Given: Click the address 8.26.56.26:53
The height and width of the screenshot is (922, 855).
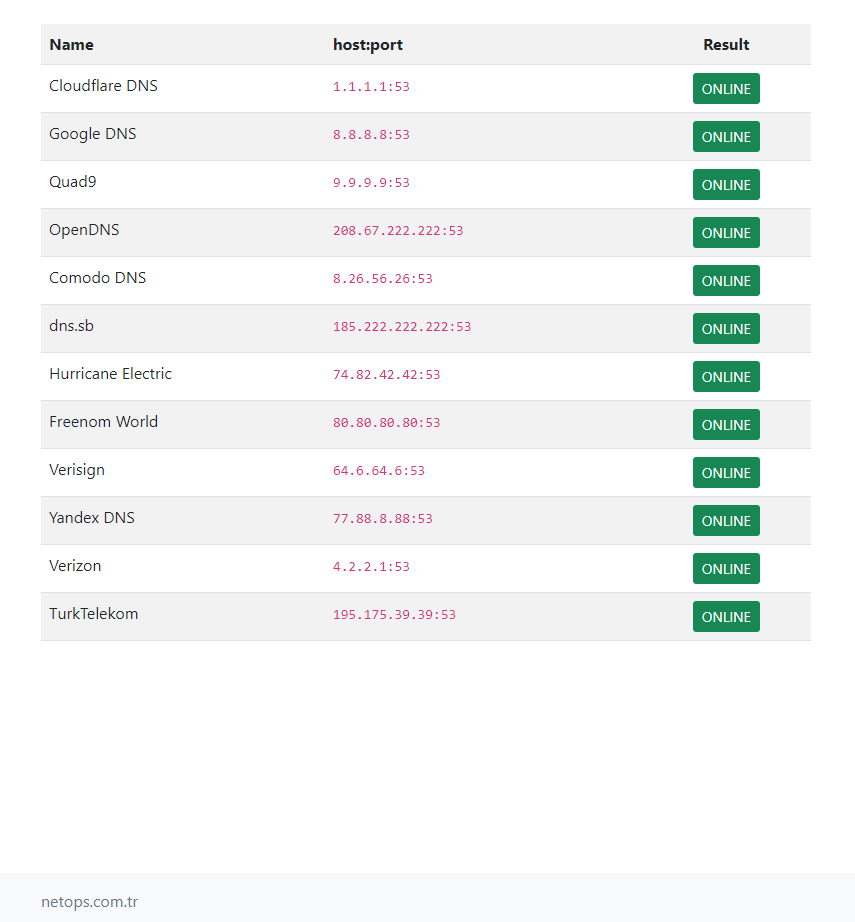Looking at the screenshot, I should pos(383,279).
